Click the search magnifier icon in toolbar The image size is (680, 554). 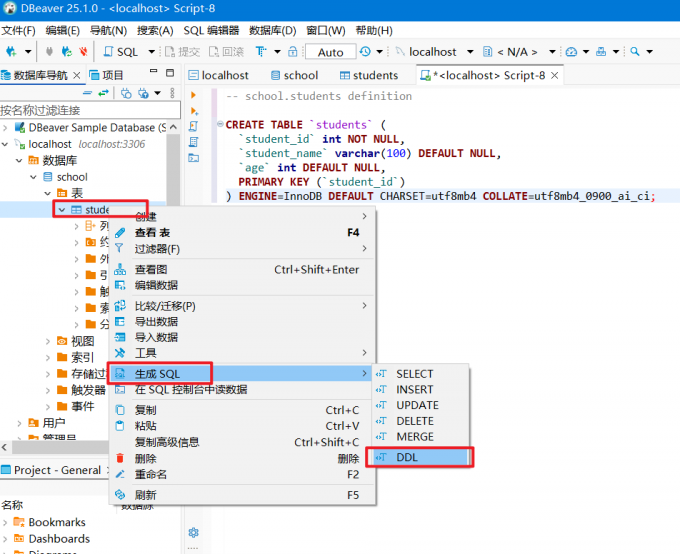coord(634,52)
